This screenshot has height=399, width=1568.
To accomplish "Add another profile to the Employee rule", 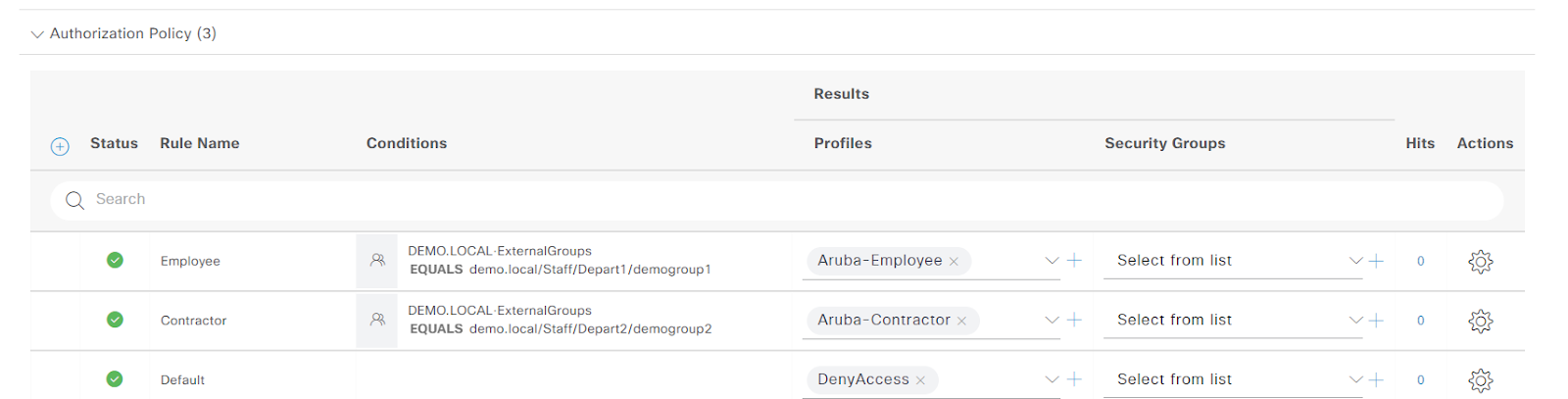I will coord(1074,260).
